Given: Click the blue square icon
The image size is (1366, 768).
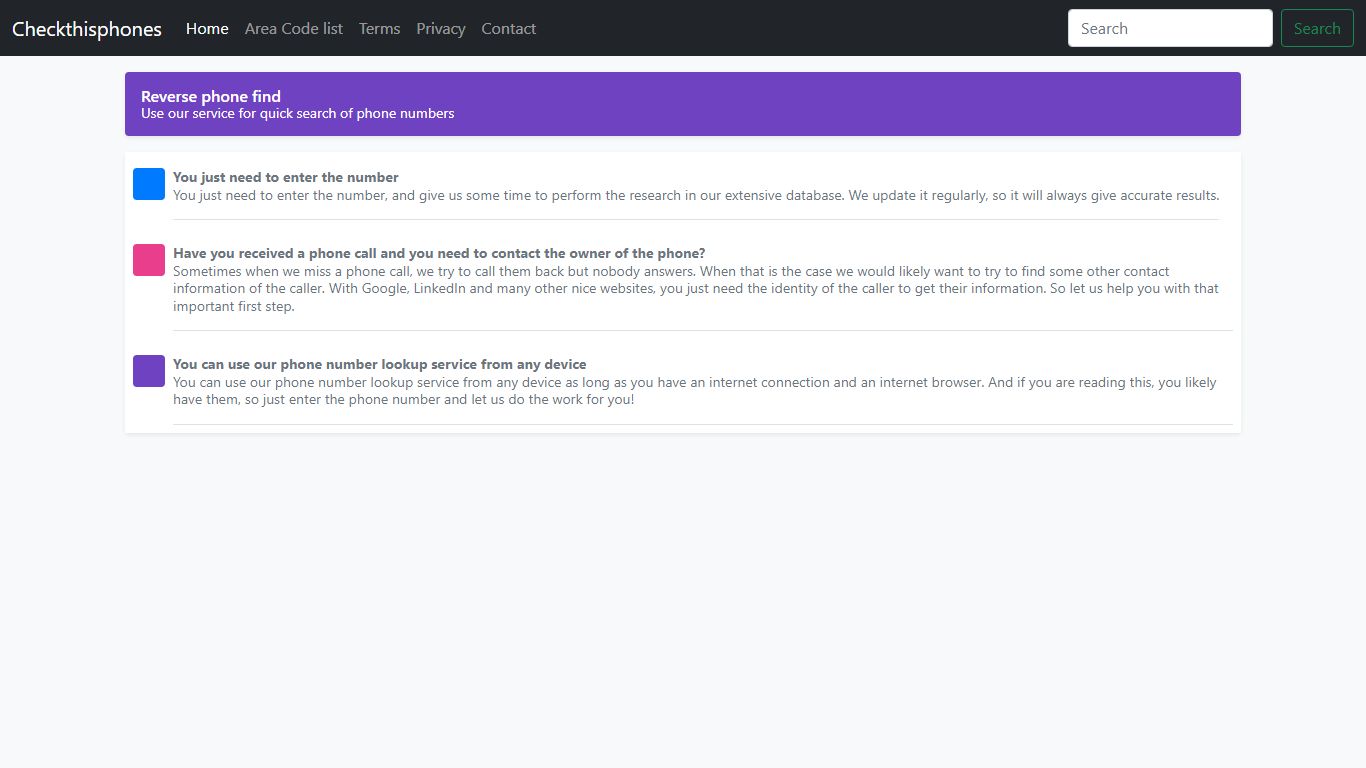Looking at the screenshot, I should point(149,184).
